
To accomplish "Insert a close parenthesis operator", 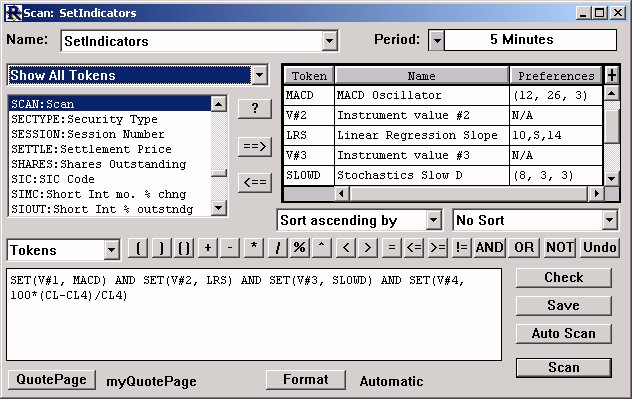I will 161,248.
